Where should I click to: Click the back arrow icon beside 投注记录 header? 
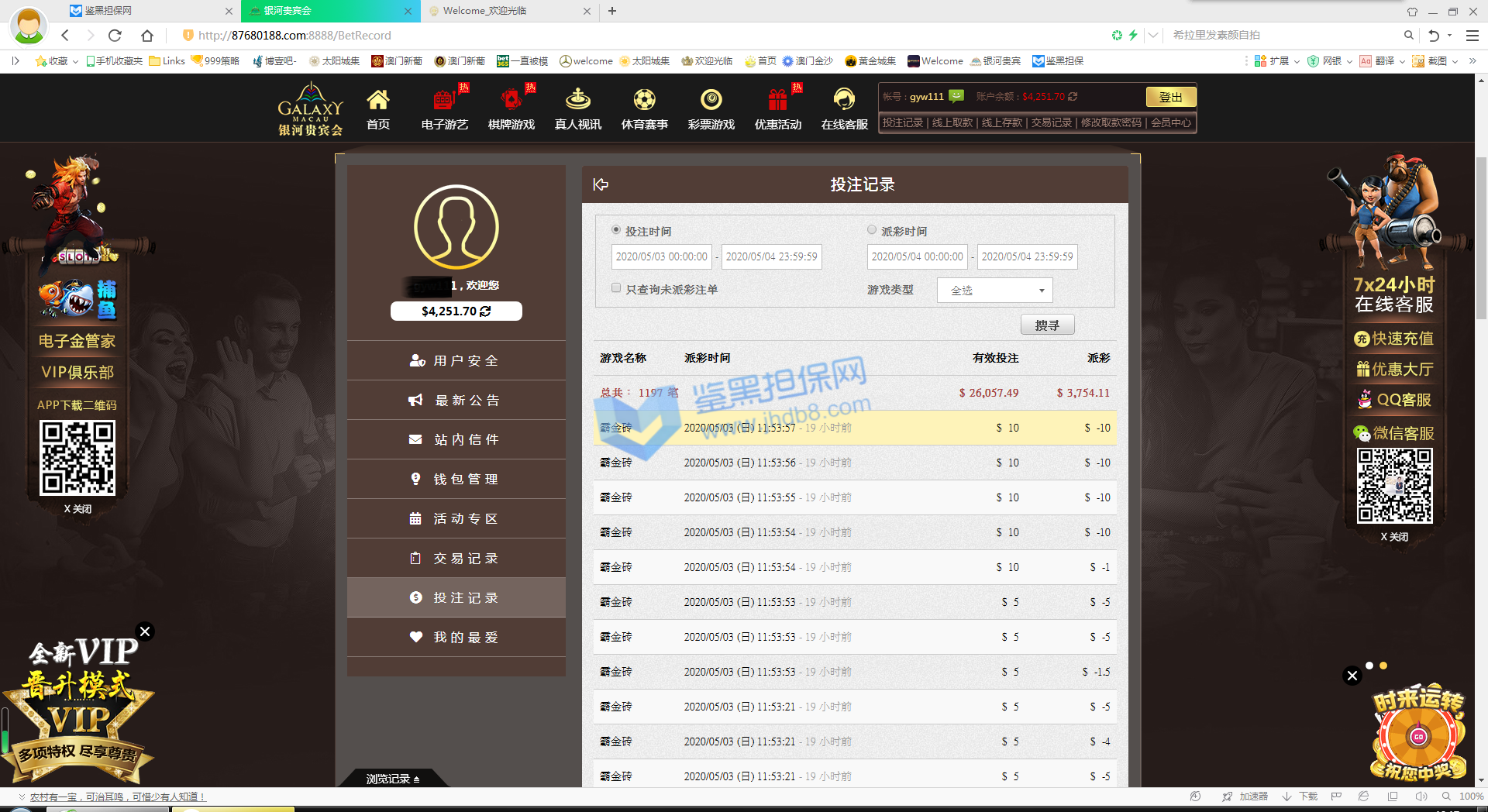coord(601,184)
